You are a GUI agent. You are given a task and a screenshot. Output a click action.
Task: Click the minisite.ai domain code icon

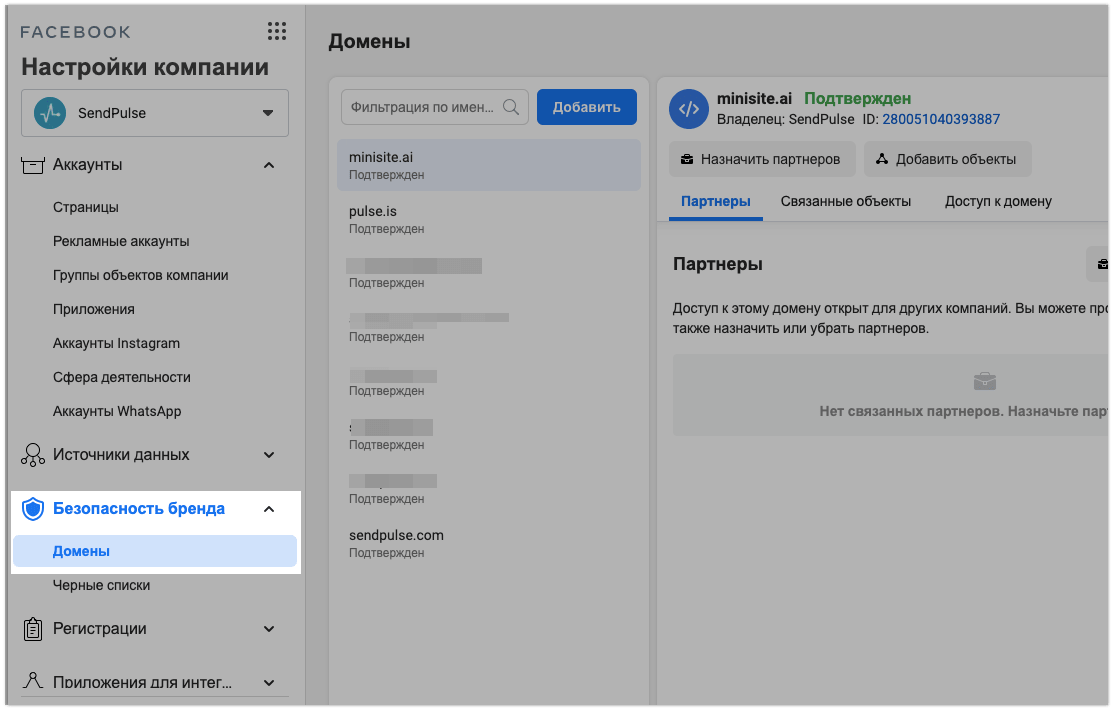(689, 109)
